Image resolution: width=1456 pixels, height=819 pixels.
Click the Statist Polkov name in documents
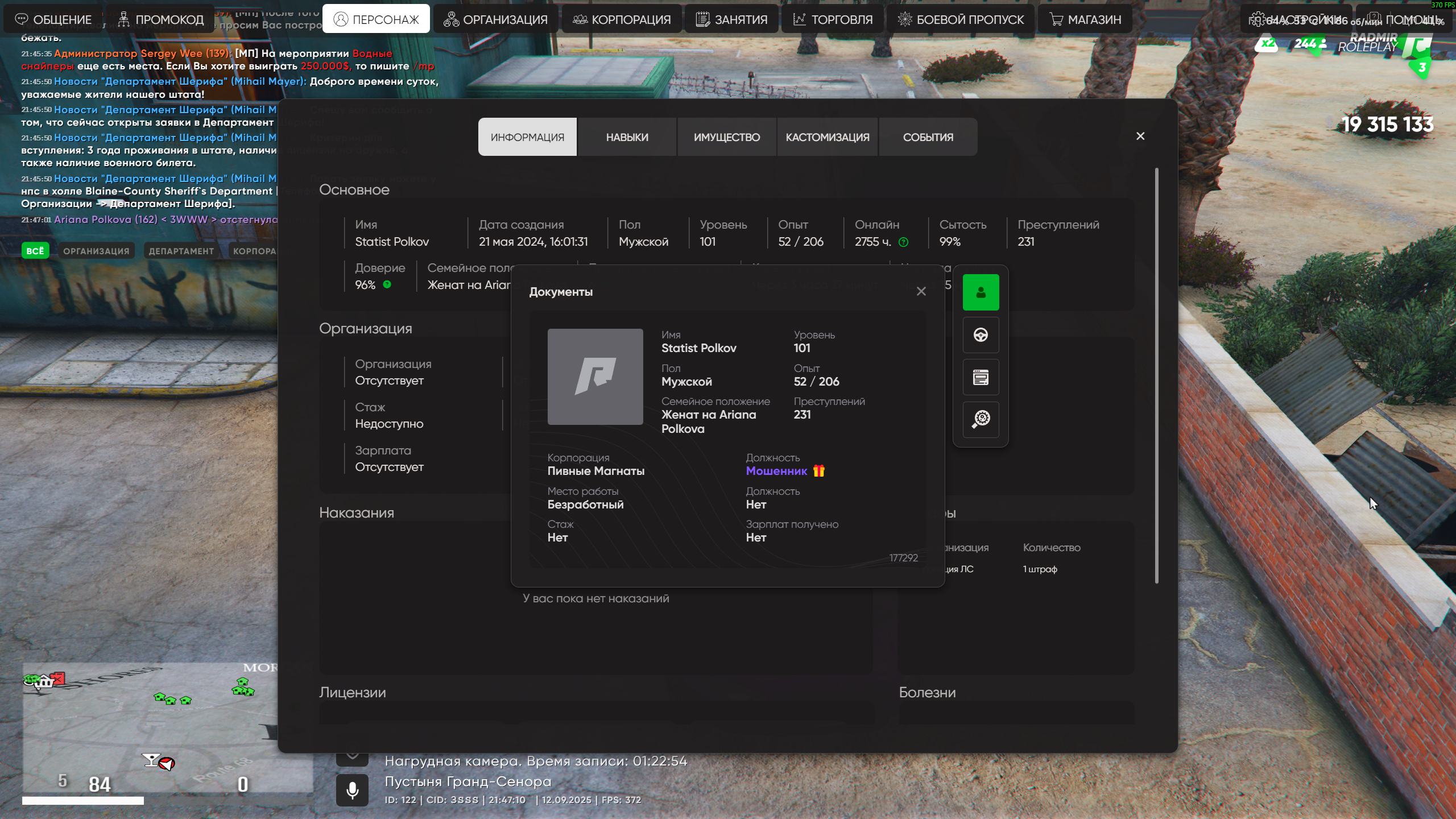point(698,348)
